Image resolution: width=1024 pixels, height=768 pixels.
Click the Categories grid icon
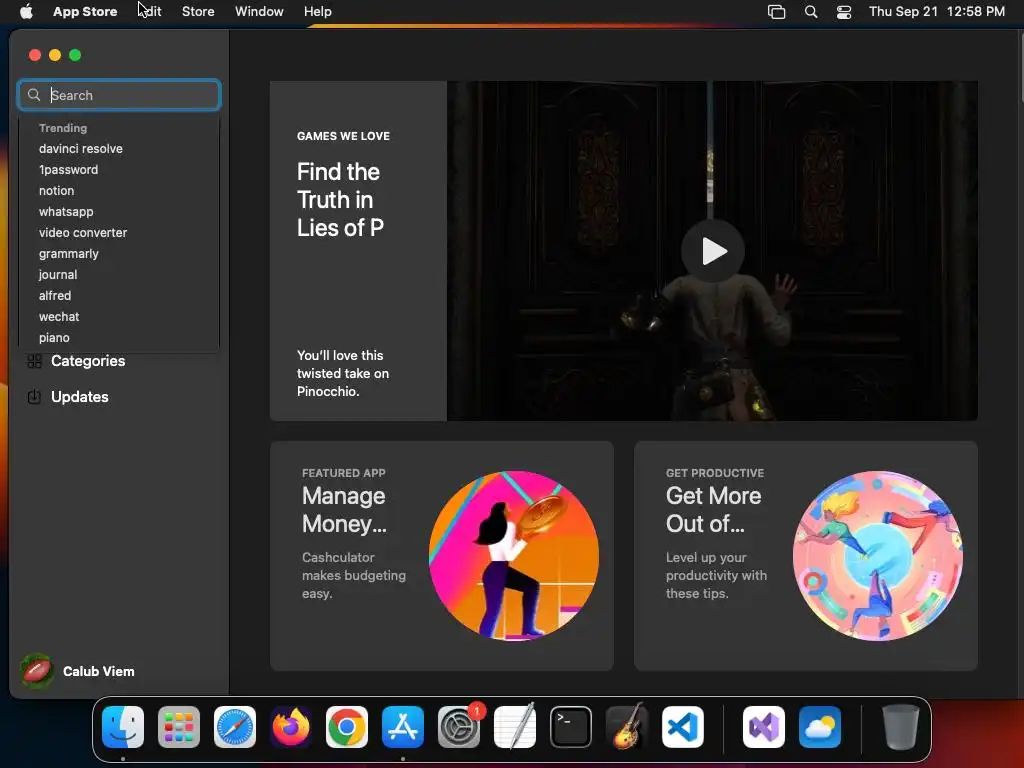(34, 360)
